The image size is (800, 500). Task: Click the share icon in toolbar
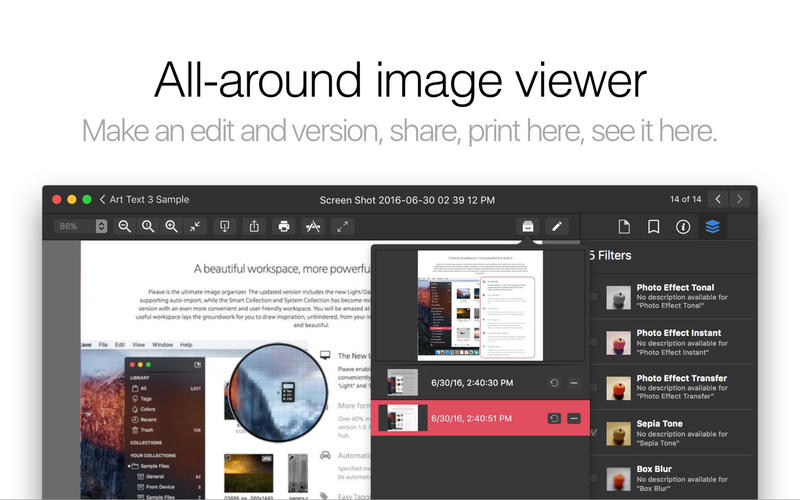254,227
